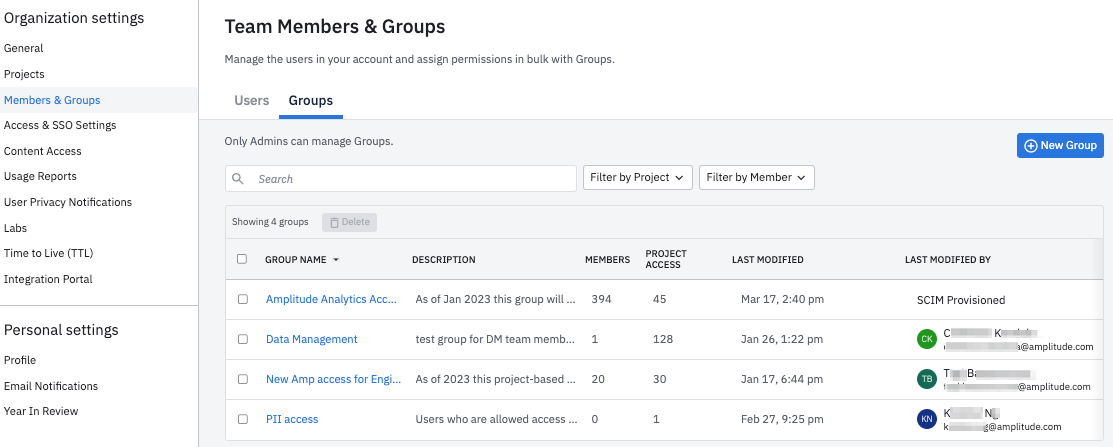Screen dimensions: 1113x447
Task: Toggle the select-all groups checkbox
Action: point(242,259)
